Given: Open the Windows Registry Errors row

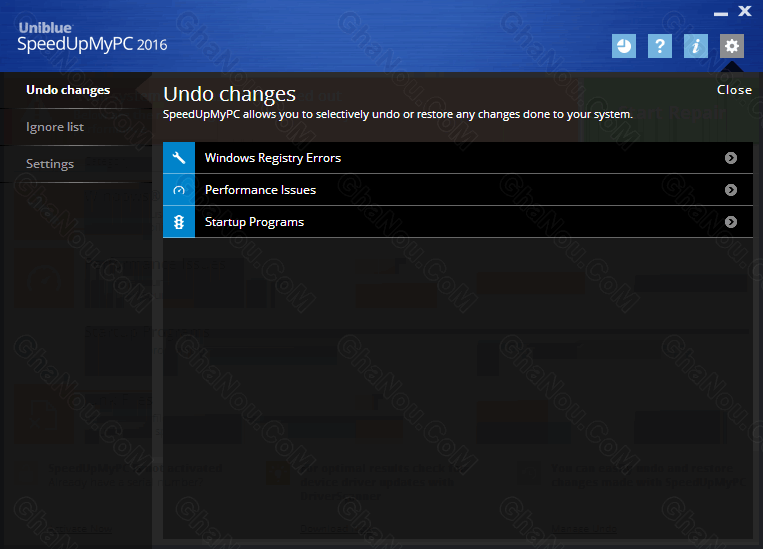Looking at the screenshot, I should tap(458, 158).
